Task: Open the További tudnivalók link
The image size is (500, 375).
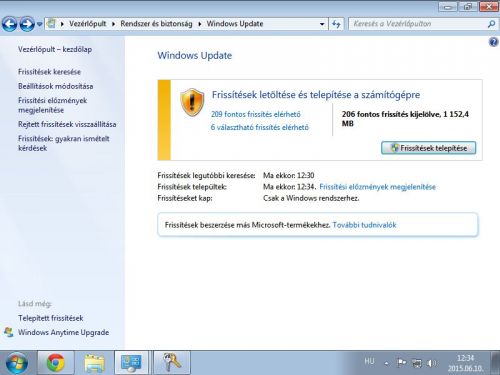Action: 364,225
